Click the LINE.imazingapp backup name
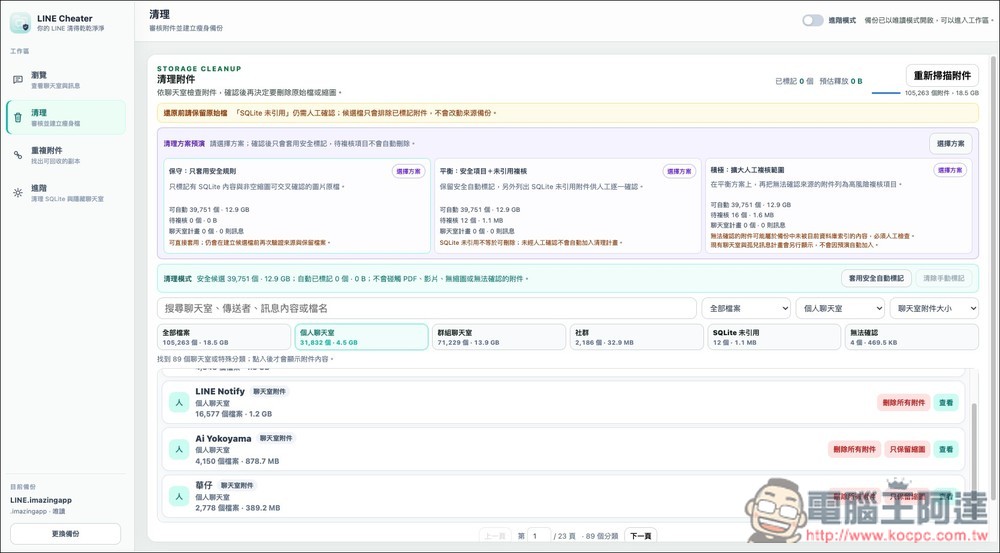Image resolution: width=1000 pixels, height=553 pixels. pyautogui.click(x=41, y=500)
